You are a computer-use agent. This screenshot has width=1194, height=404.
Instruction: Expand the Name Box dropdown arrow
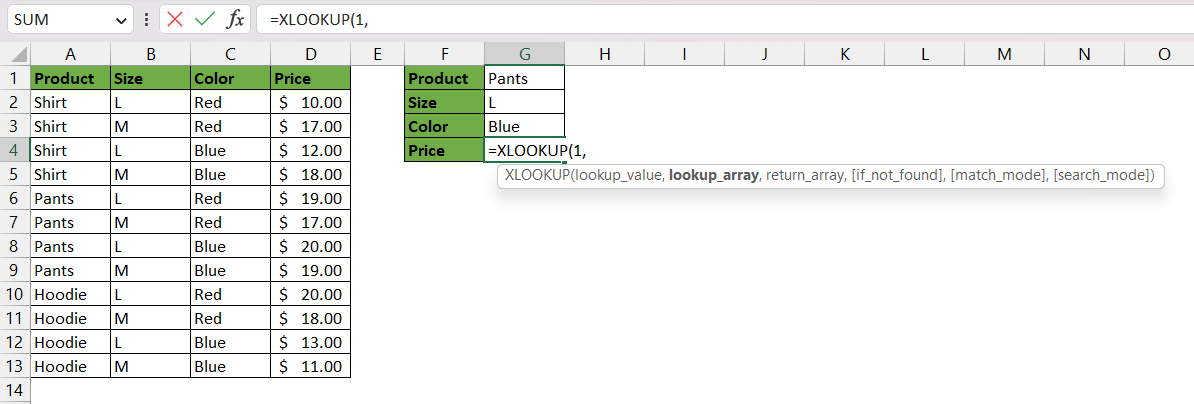tap(121, 21)
